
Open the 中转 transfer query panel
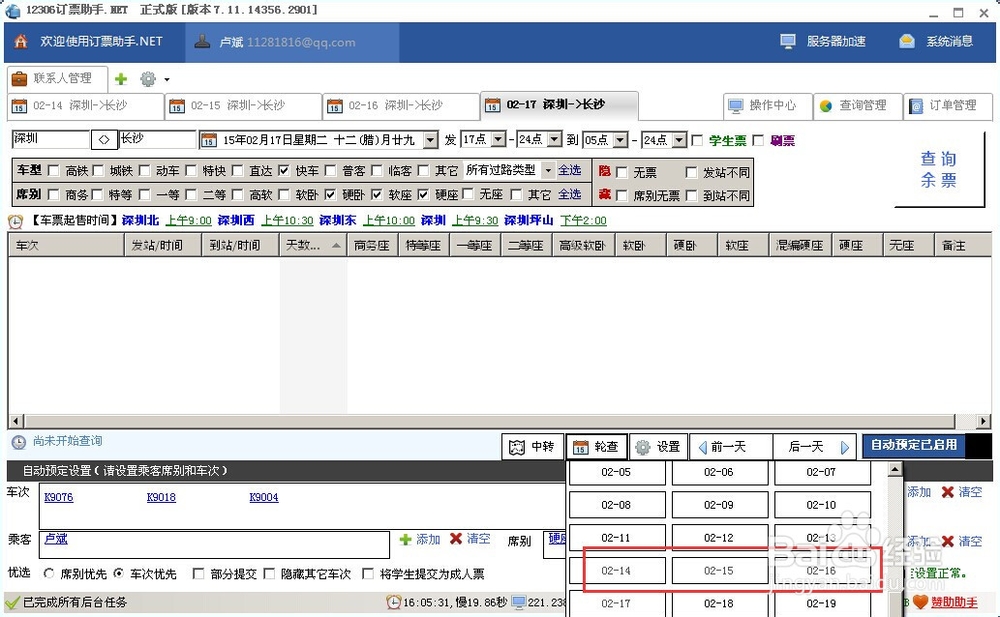532,446
